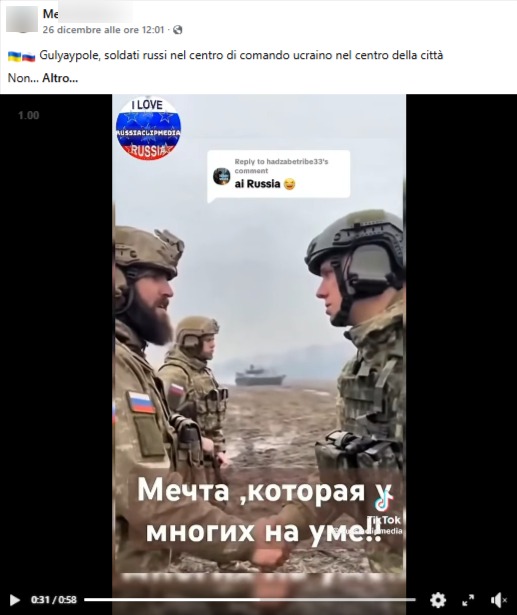The height and width of the screenshot is (615, 517).
Task: Click the laughing emoji in reply bubble
Action: coord(289,184)
